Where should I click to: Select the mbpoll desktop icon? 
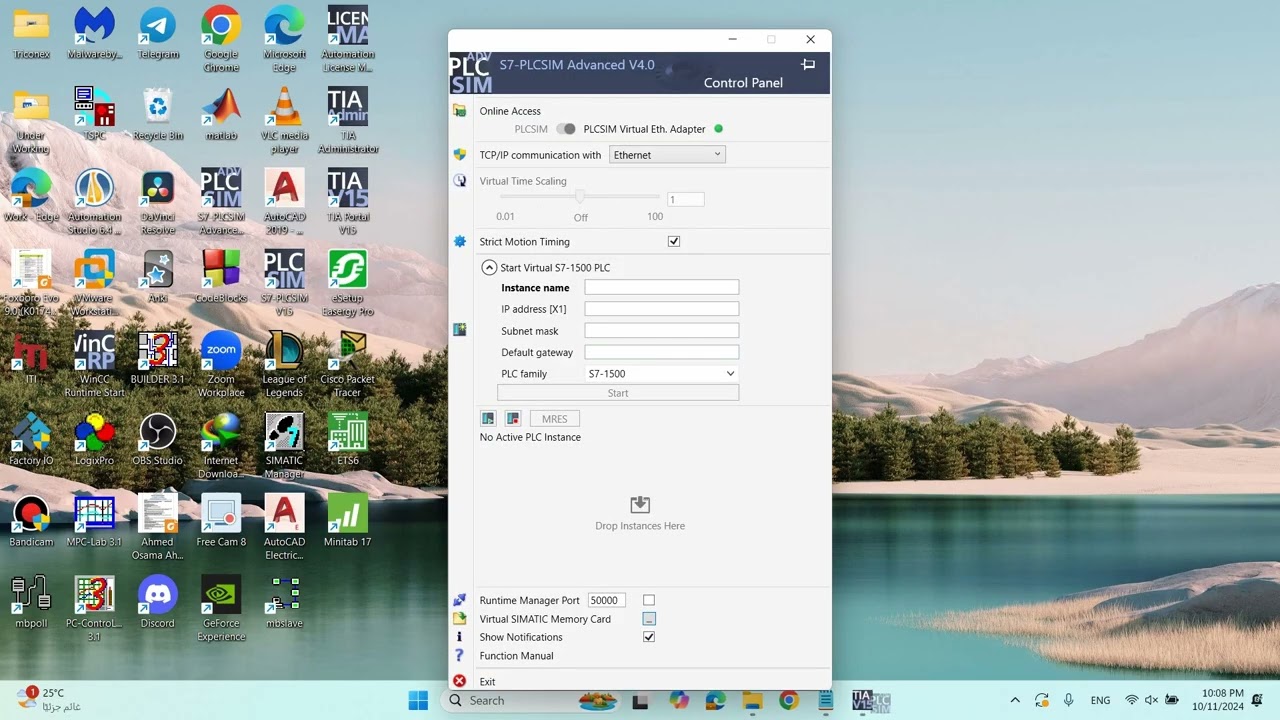[x=31, y=602]
